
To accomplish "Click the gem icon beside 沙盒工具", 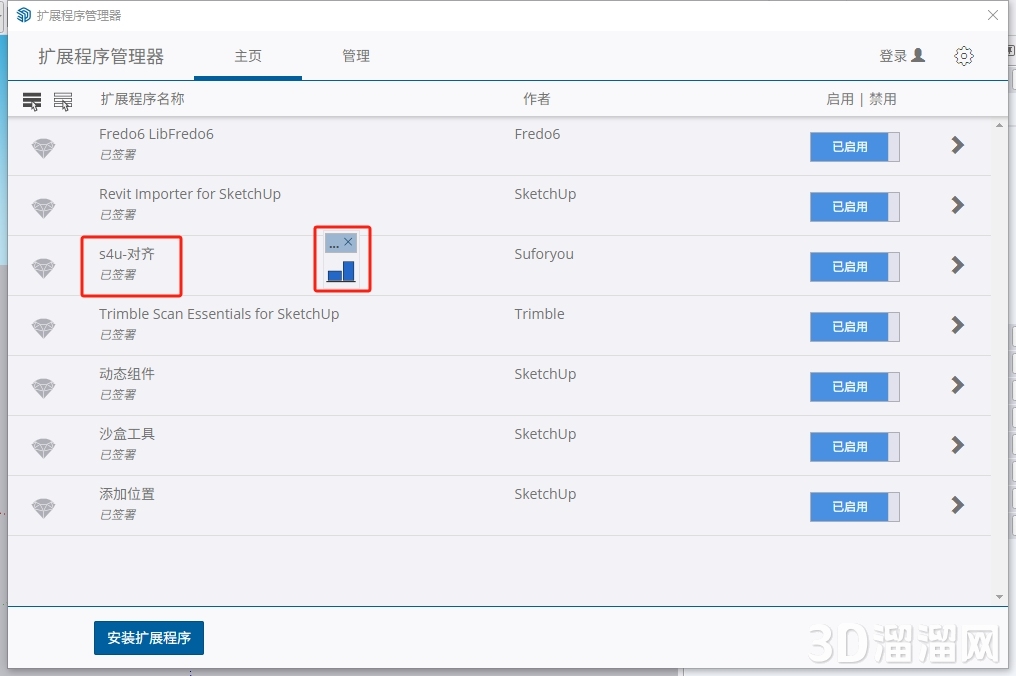I will click(43, 448).
